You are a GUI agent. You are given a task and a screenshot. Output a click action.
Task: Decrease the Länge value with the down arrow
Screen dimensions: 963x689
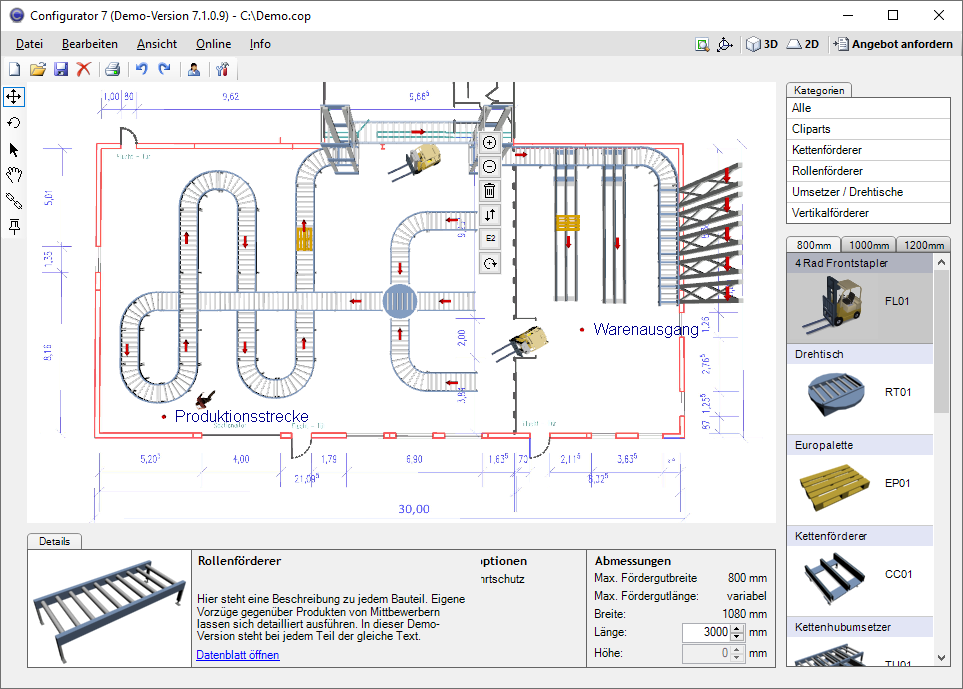point(738,637)
